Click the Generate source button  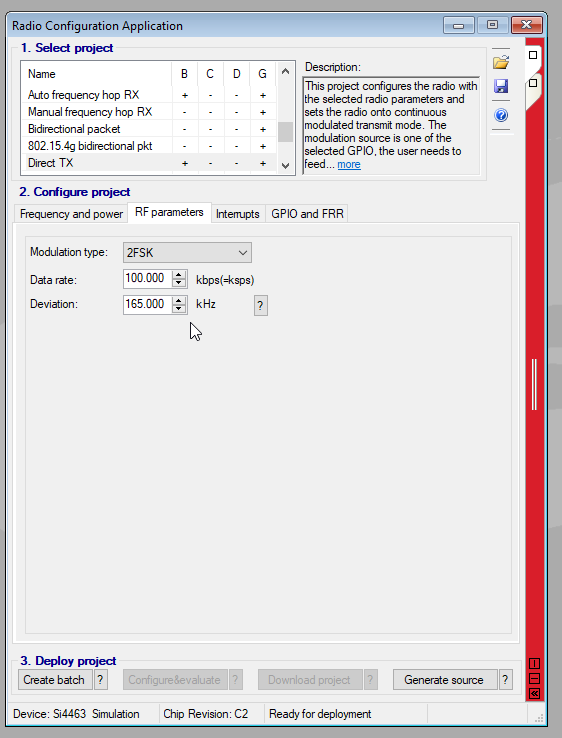click(x=444, y=680)
